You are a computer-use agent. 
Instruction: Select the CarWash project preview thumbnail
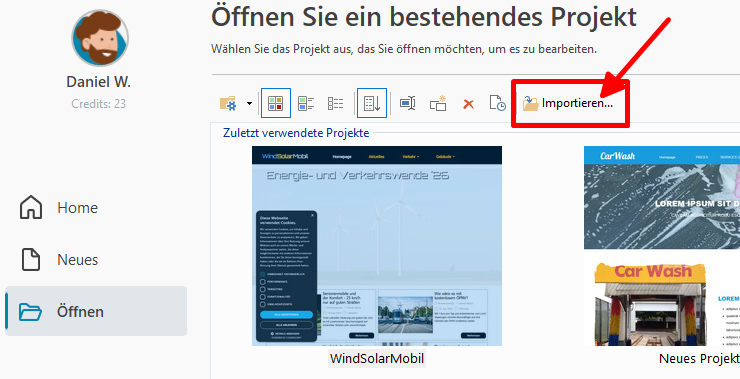pos(662,246)
